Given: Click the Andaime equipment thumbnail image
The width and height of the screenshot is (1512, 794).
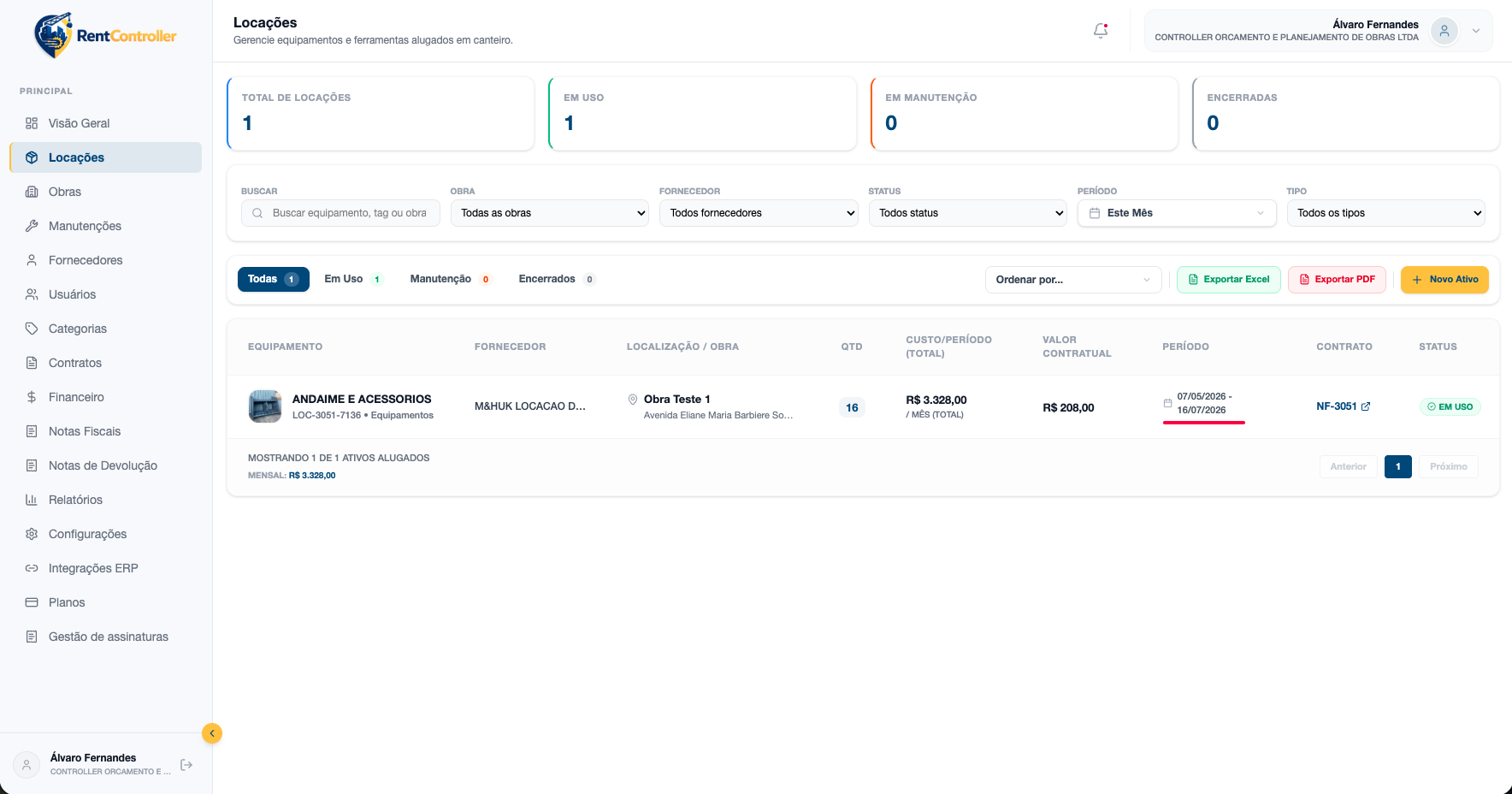Looking at the screenshot, I should click(x=265, y=406).
